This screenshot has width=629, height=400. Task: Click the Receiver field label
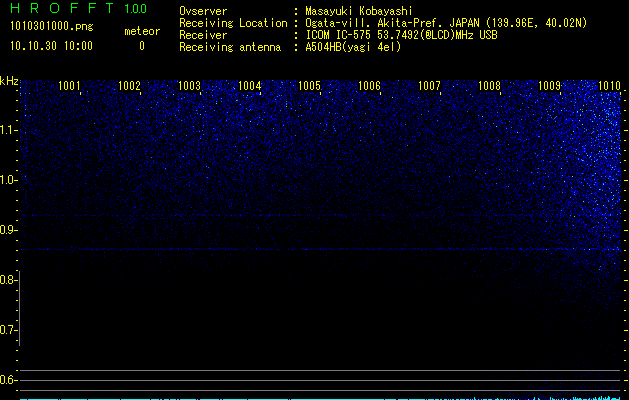click(203, 35)
